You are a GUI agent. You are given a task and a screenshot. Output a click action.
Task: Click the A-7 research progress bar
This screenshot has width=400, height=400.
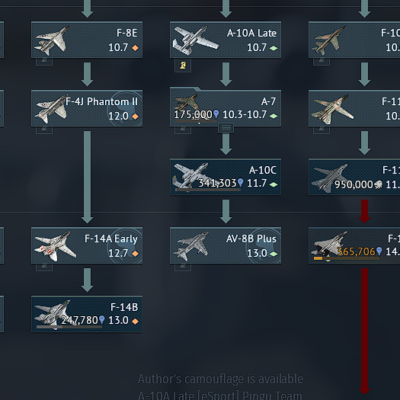tap(196, 121)
